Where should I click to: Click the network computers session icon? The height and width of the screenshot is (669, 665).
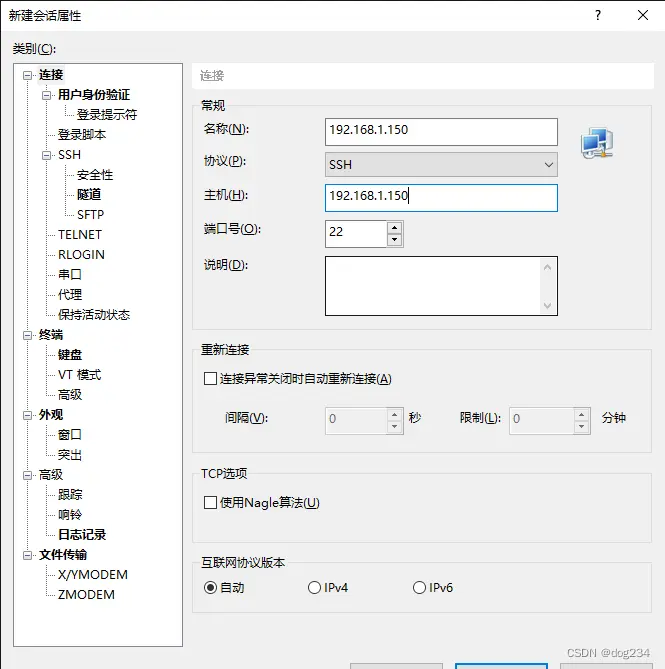pos(597,145)
